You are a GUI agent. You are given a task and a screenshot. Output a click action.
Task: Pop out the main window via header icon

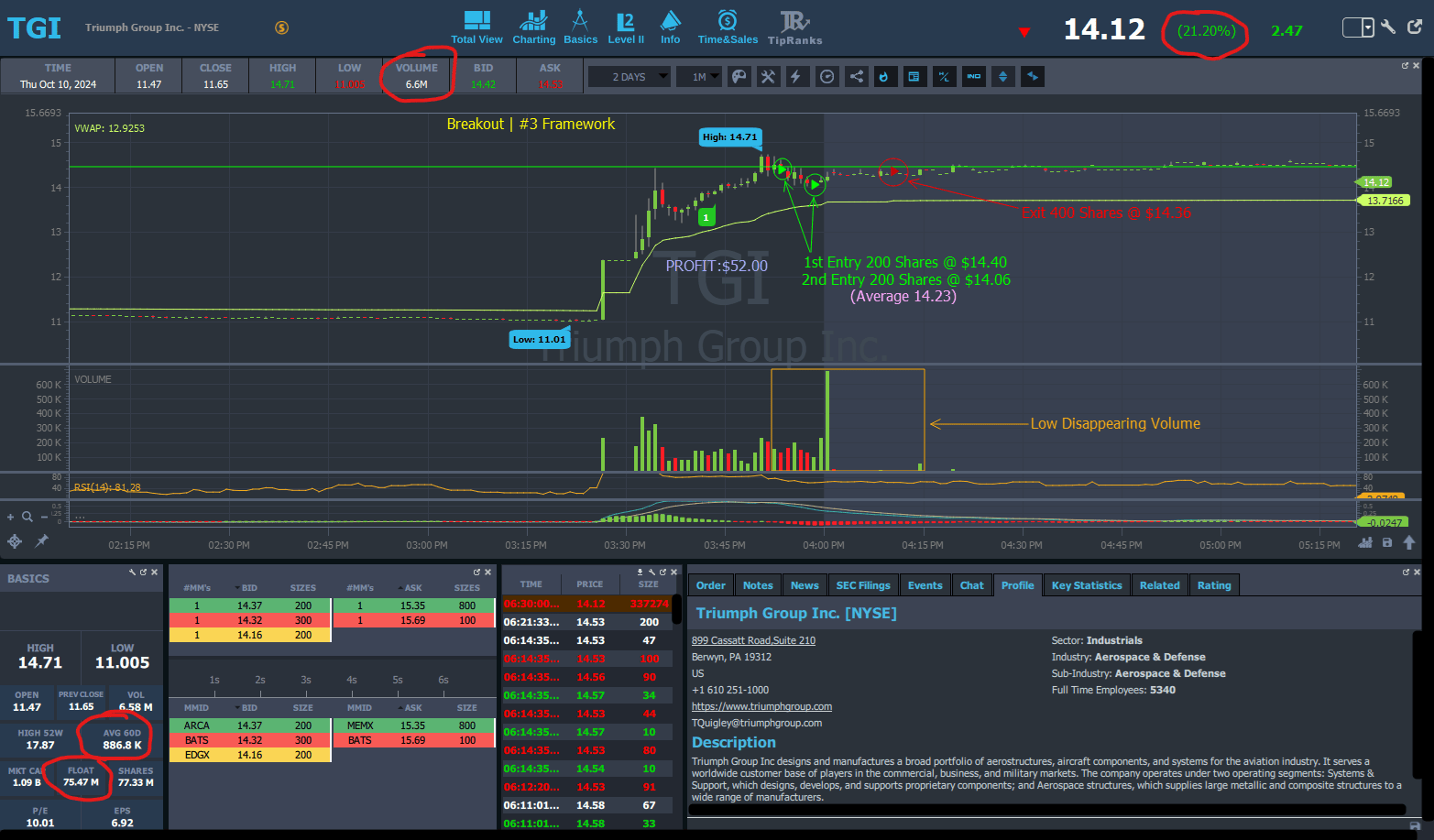point(1415,27)
